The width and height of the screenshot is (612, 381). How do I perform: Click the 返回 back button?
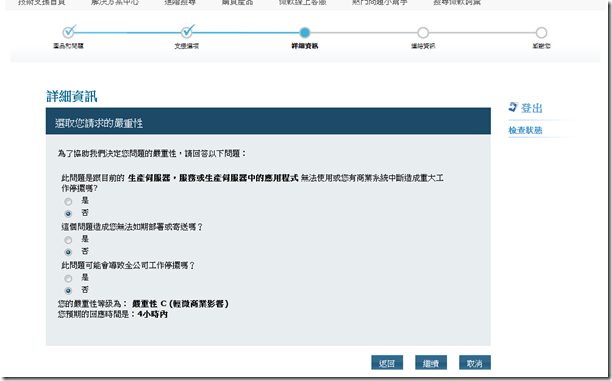point(387,363)
